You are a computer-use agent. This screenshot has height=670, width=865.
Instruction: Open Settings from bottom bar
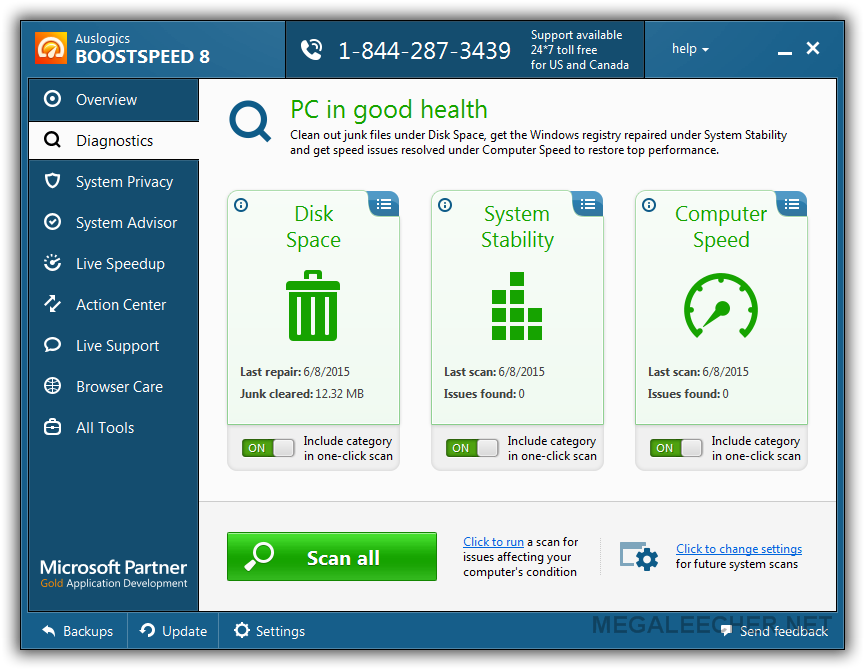coord(269,631)
